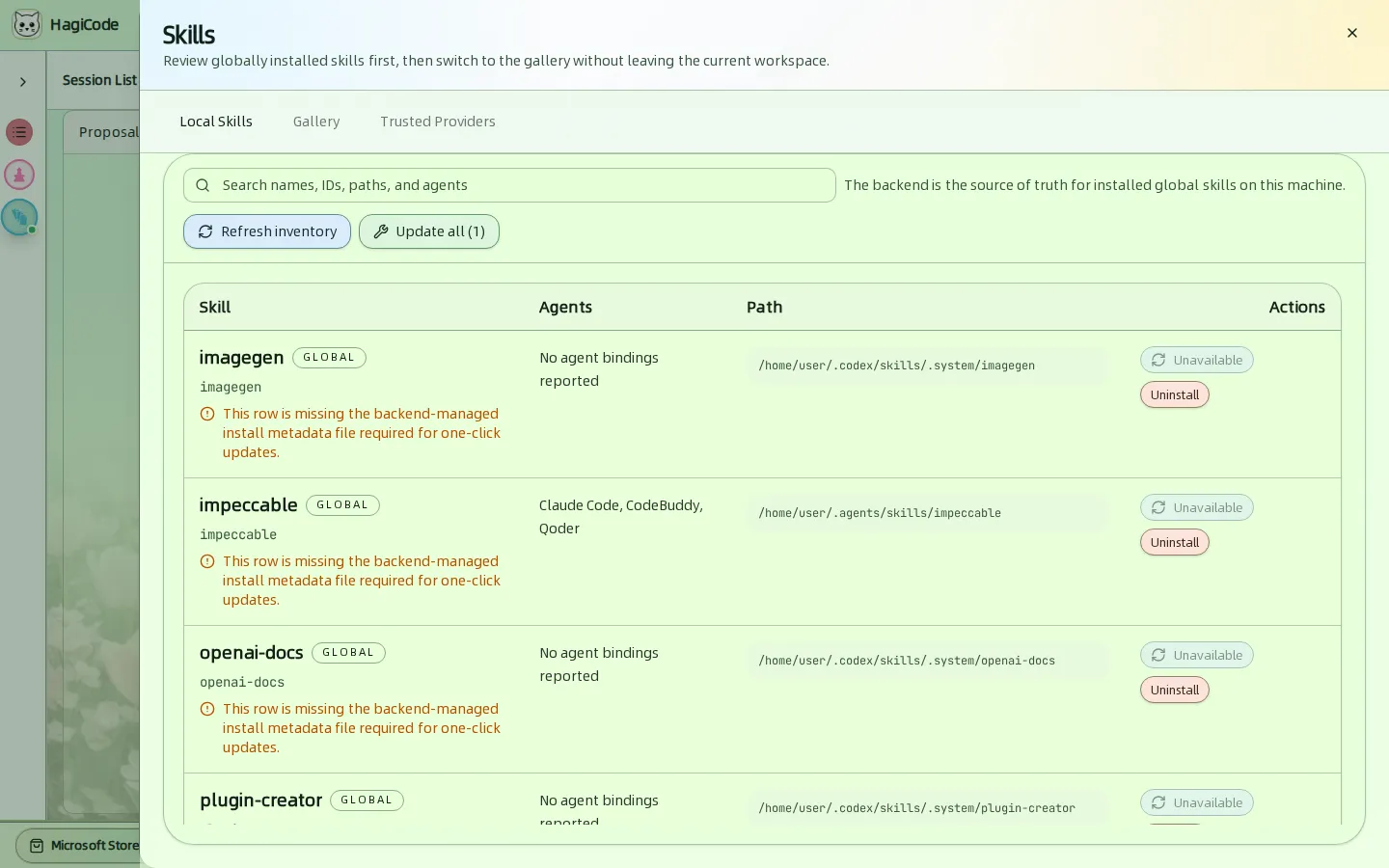
Task: Click the warning icon under openai-docs
Action: [207, 709]
